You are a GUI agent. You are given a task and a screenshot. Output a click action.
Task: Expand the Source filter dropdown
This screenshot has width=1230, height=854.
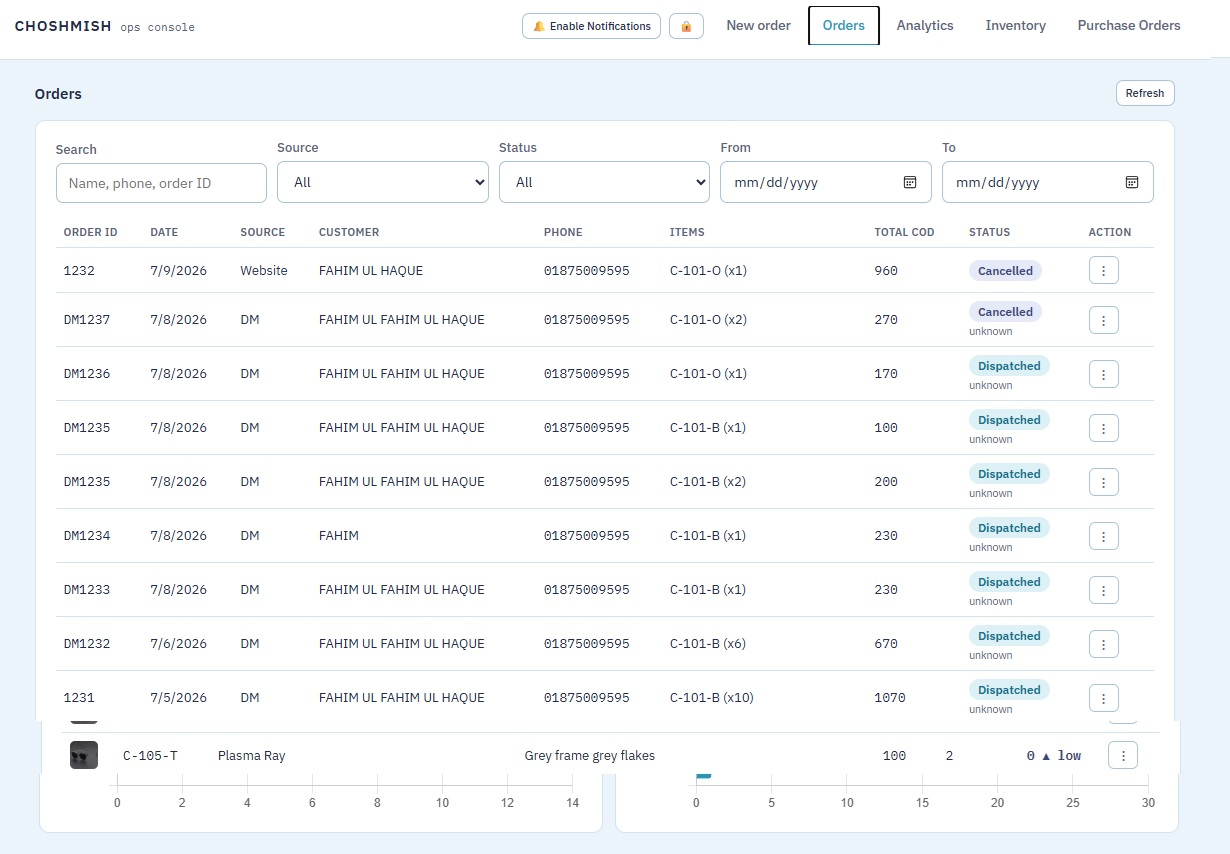tap(383, 182)
